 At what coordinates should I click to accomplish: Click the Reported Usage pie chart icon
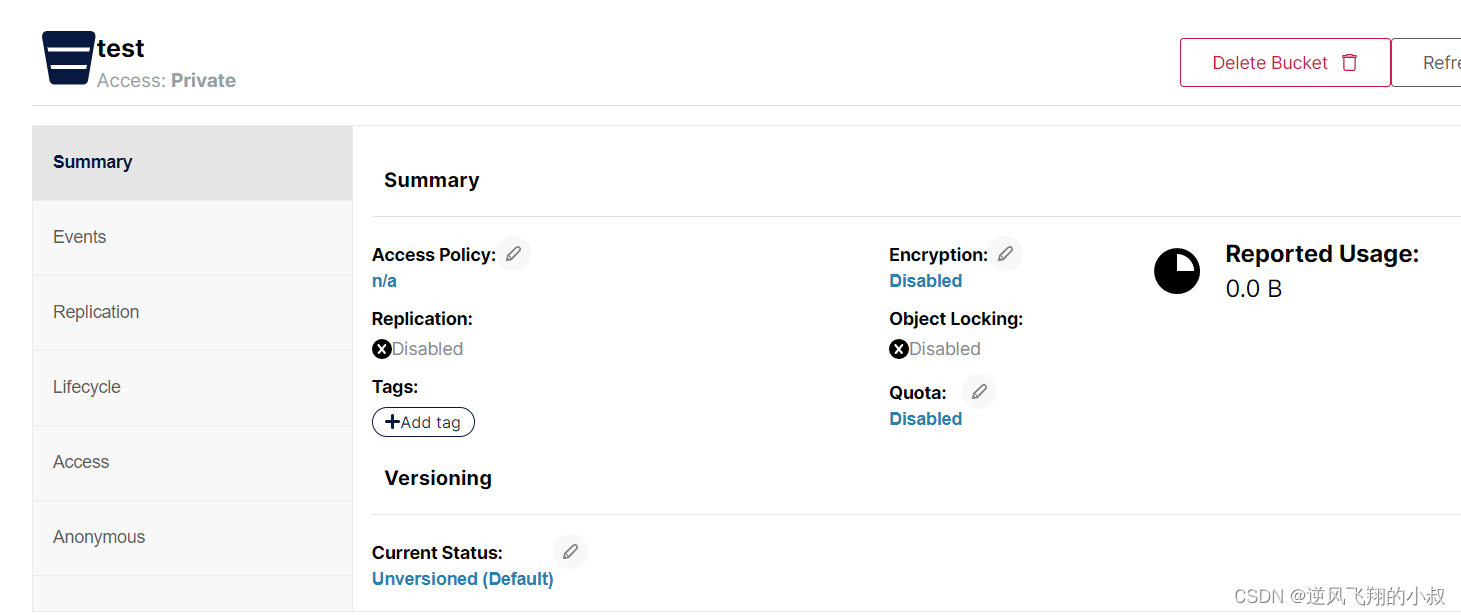tap(1177, 271)
